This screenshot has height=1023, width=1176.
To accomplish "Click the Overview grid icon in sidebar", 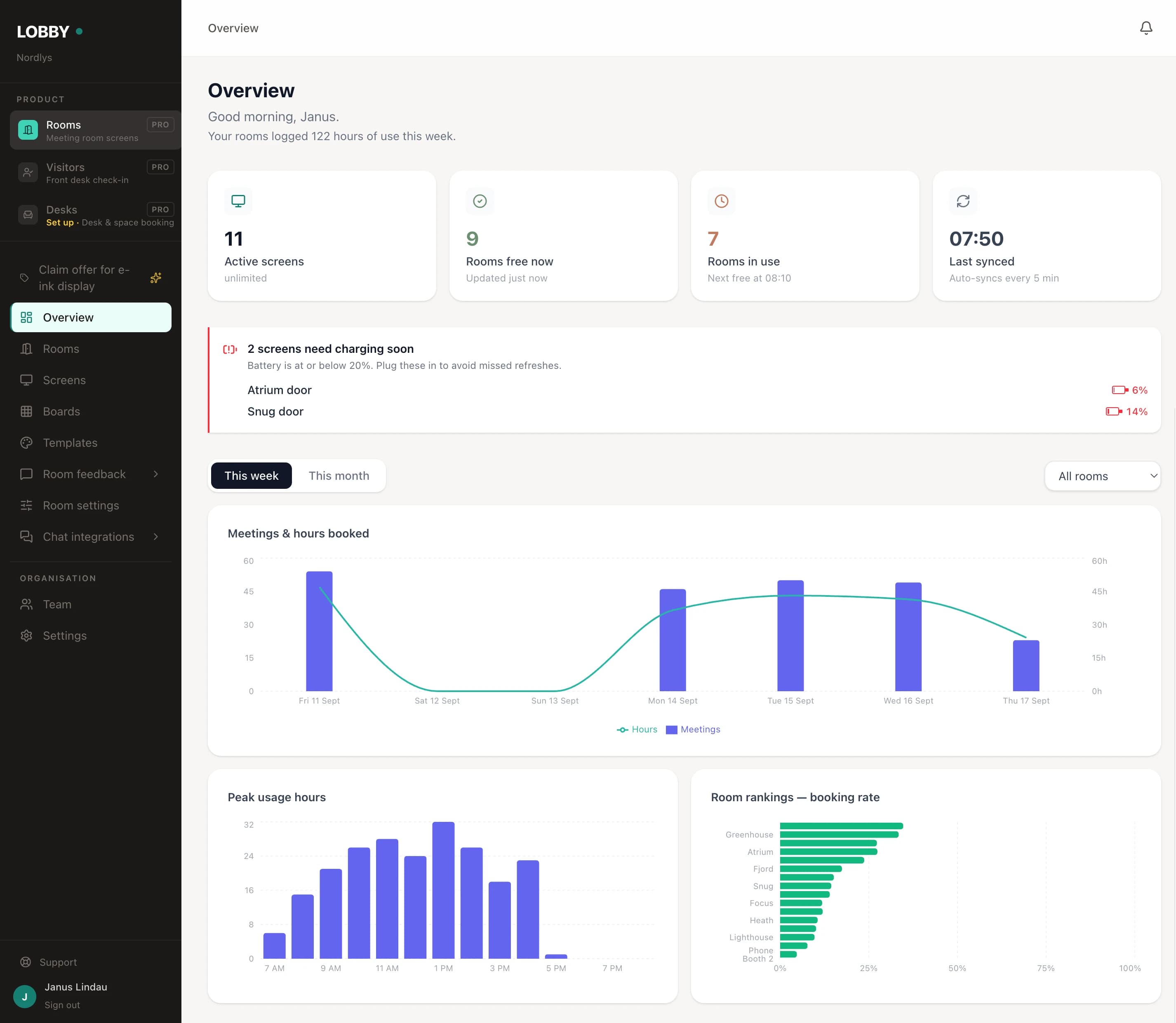I will [x=26, y=317].
